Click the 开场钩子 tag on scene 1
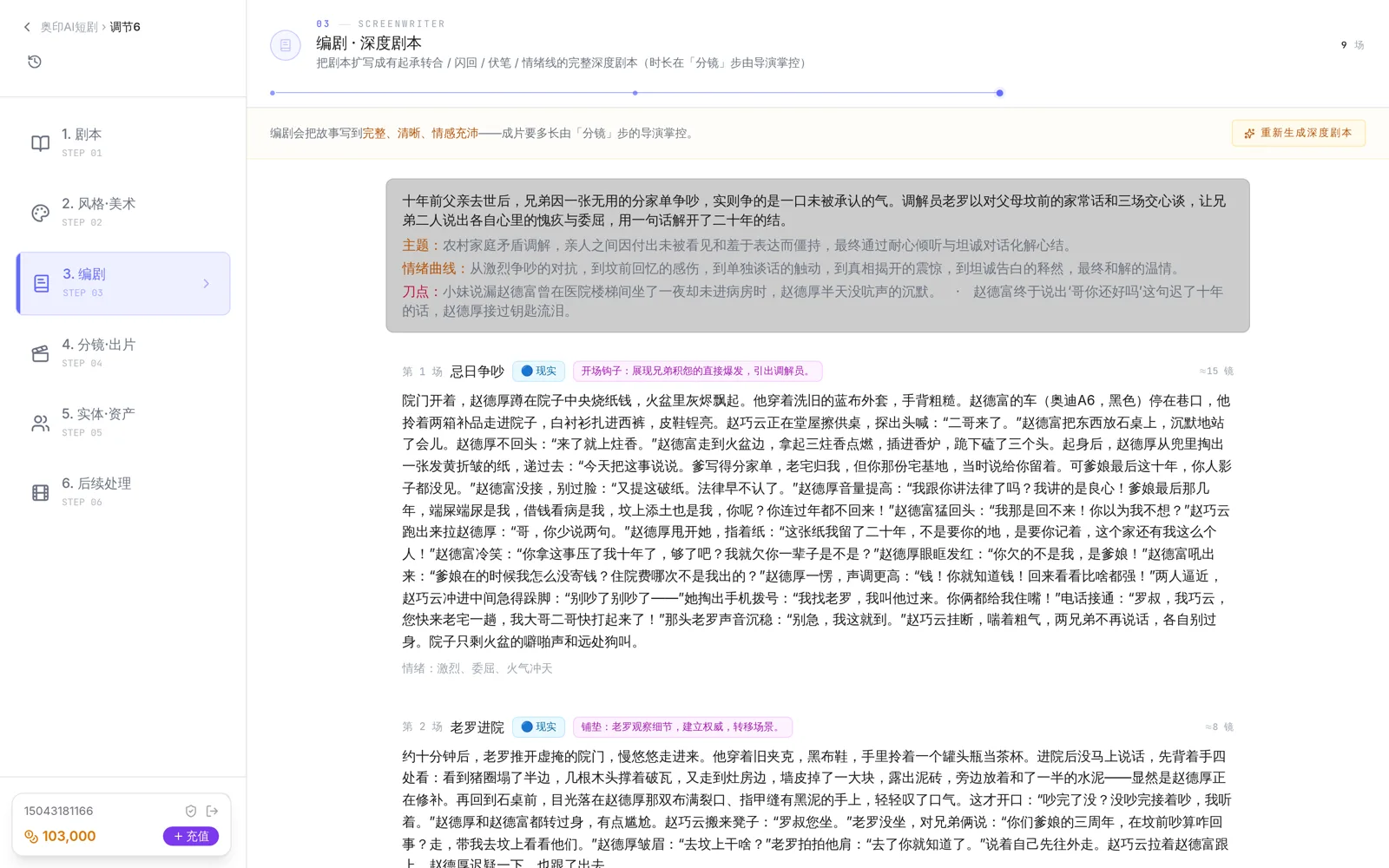1389x868 pixels. tap(698, 371)
